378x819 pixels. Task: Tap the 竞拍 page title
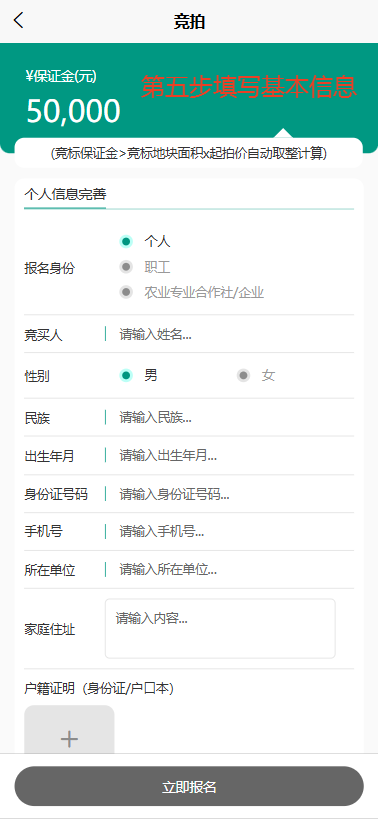(189, 21)
